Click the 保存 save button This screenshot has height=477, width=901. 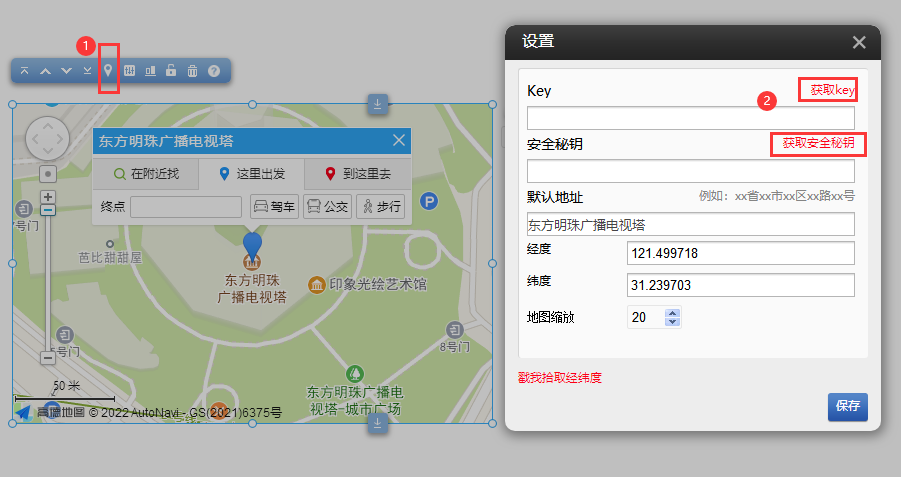[847, 407]
